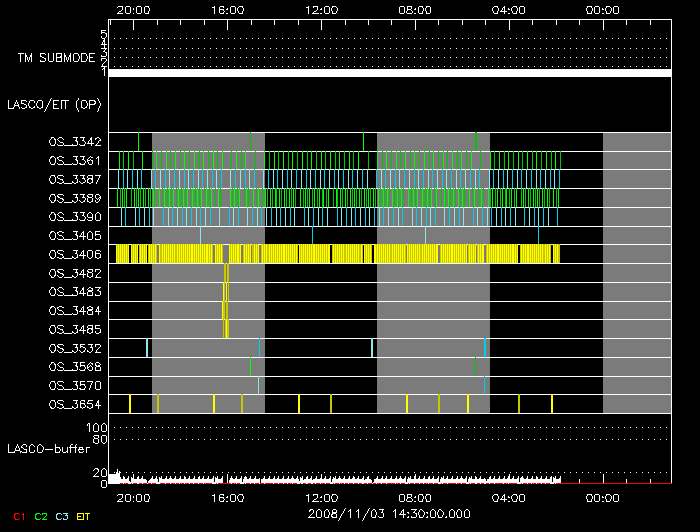The width and height of the screenshot is (700, 532).
Task: Click the 20 tick on LASCO-buffer axis
Action: coord(100,472)
